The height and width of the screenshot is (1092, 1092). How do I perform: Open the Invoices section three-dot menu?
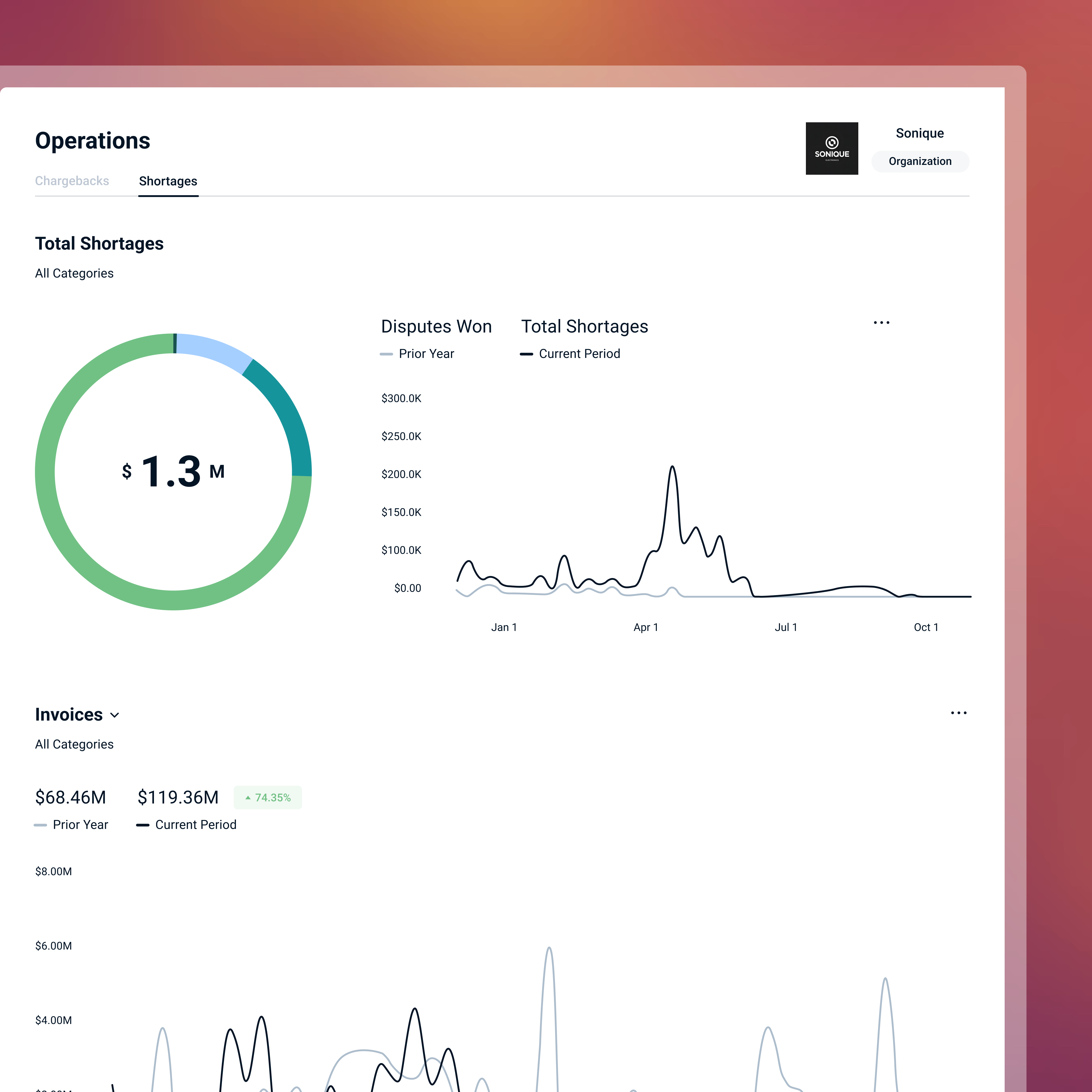(959, 713)
